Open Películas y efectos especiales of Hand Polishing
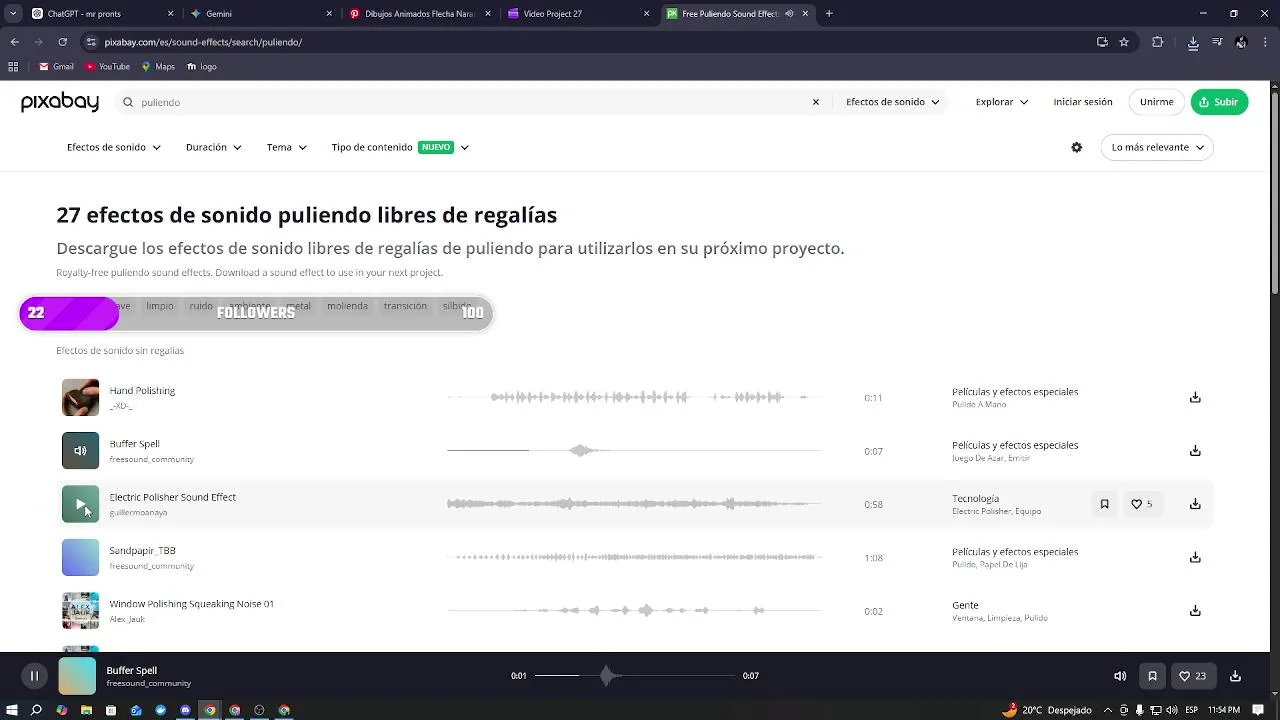The width and height of the screenshot is (1280, 720). [1015, 392]
